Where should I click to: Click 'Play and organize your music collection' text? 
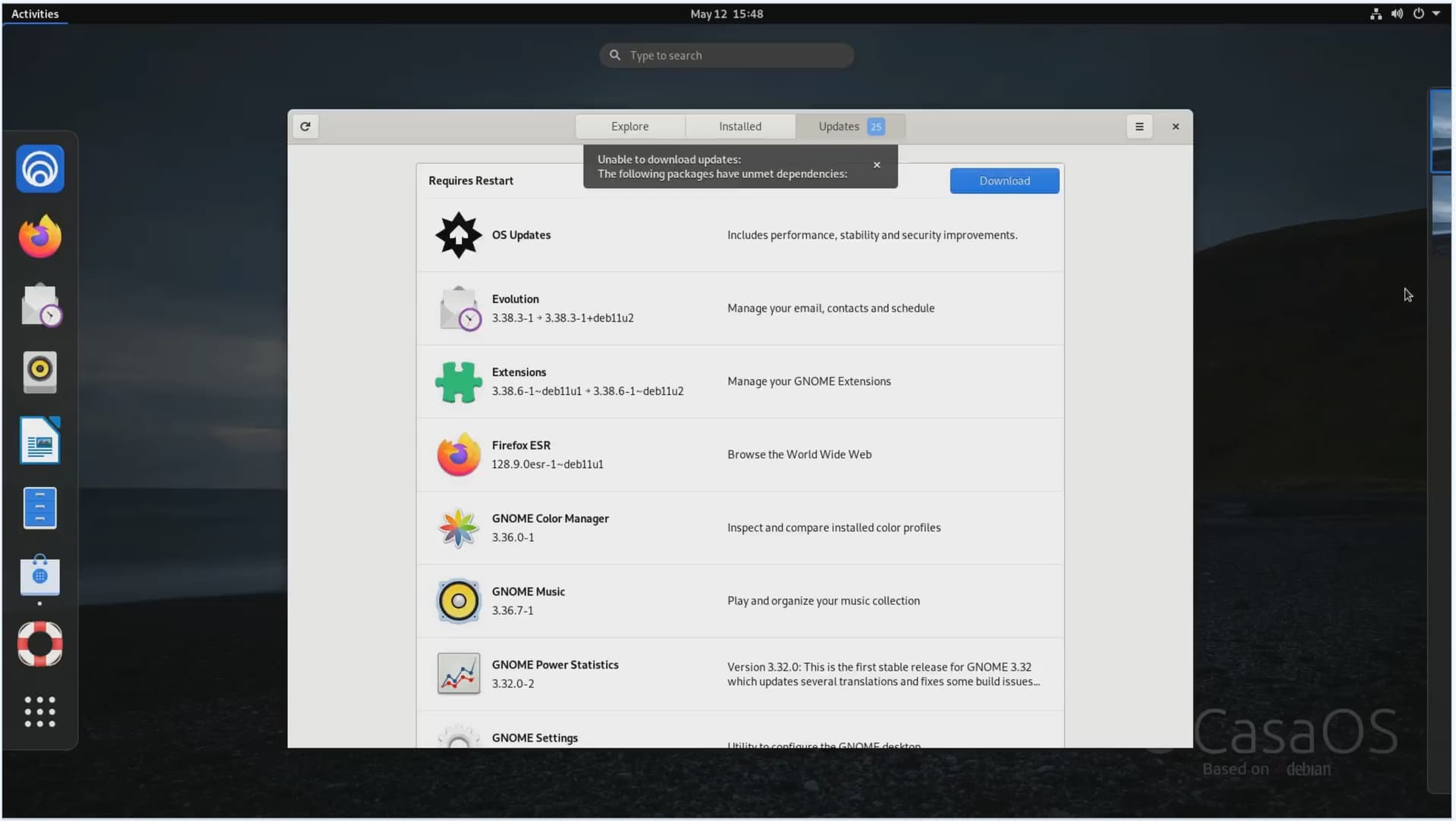(x=824, y=601)
